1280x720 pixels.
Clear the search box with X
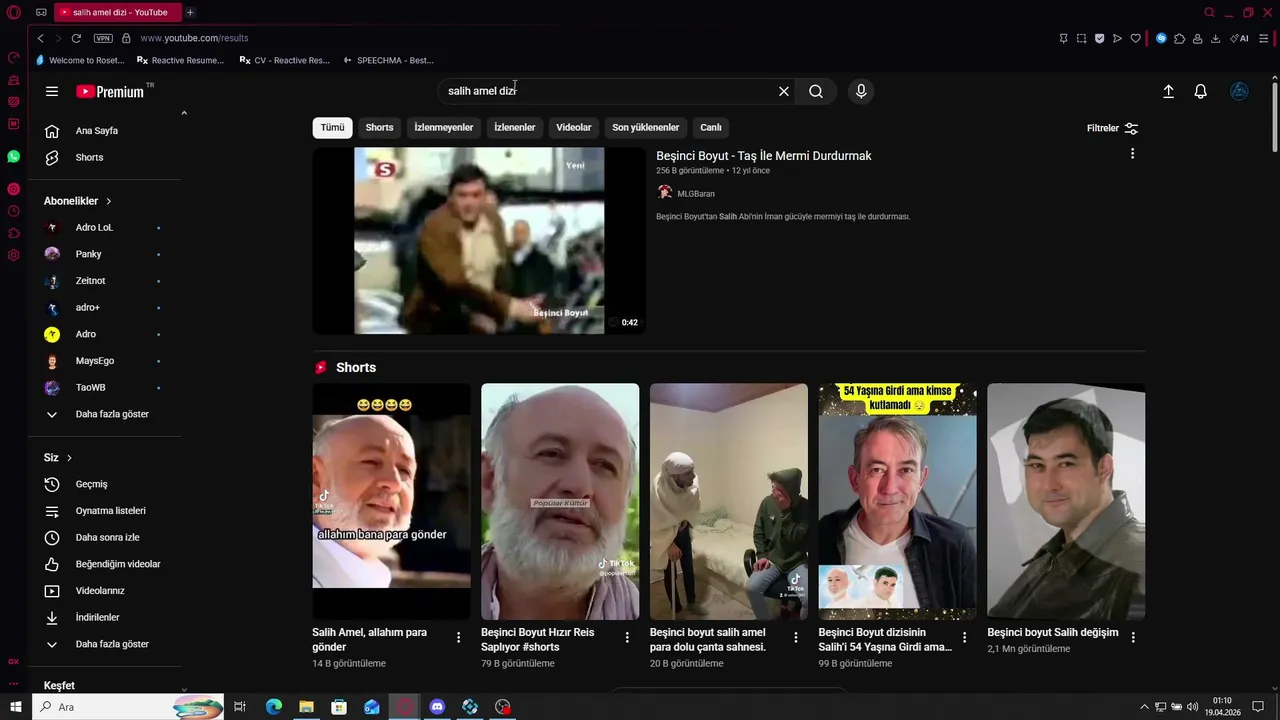(784, 91)
